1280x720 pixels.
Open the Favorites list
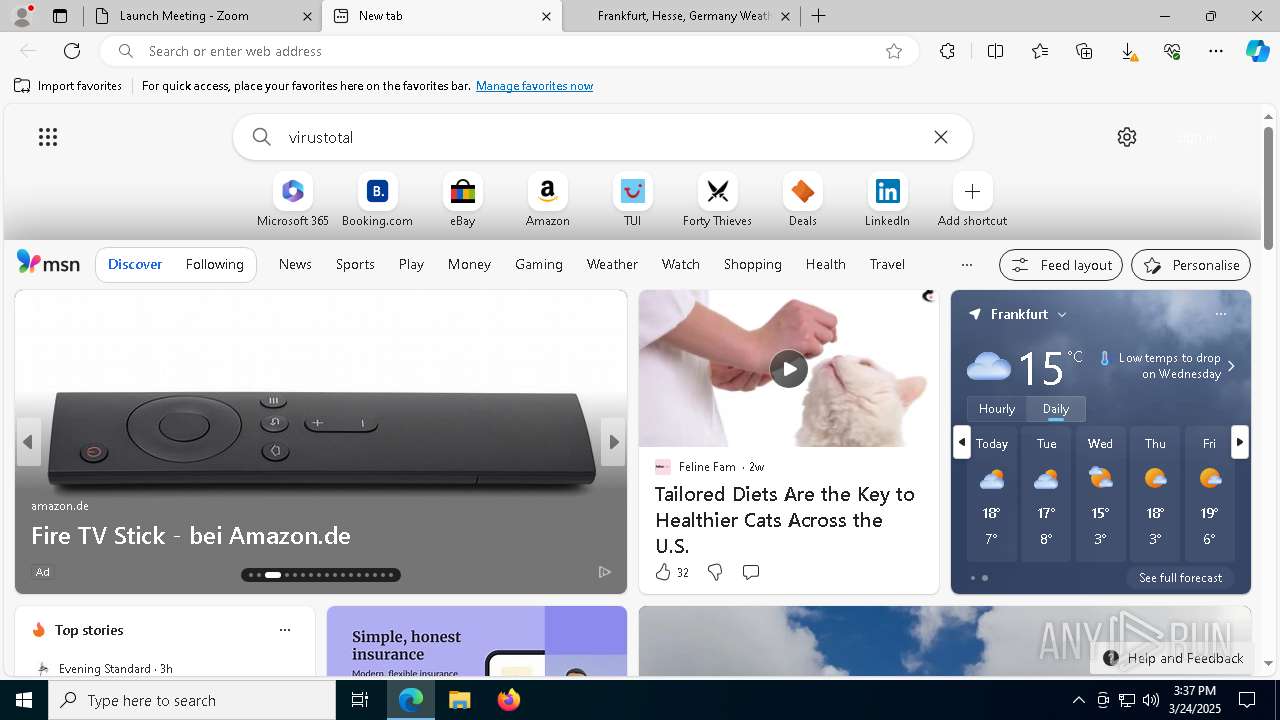point(1040,51)
